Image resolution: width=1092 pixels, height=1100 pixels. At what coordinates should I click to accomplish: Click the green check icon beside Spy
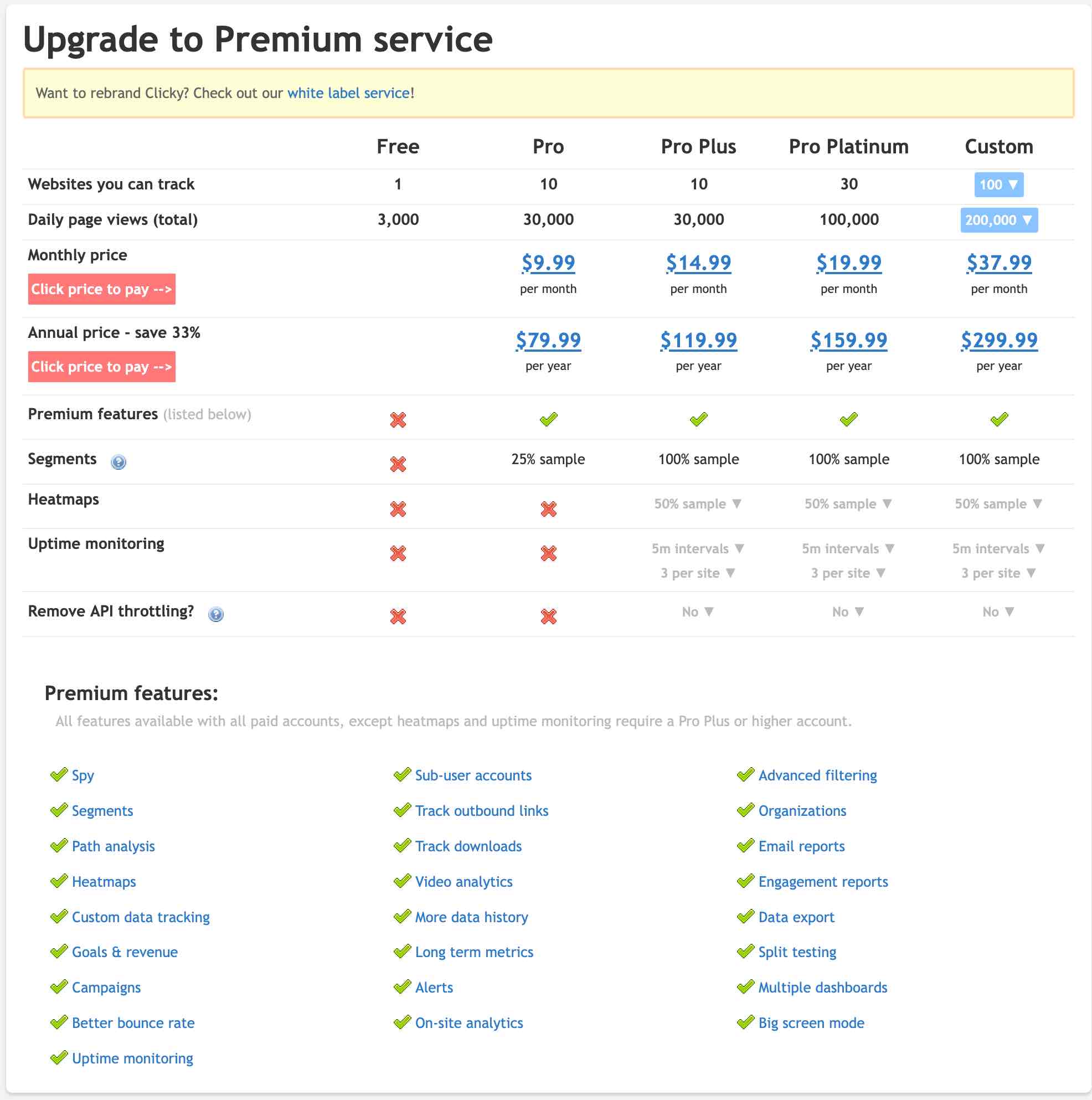coord(59,775)
